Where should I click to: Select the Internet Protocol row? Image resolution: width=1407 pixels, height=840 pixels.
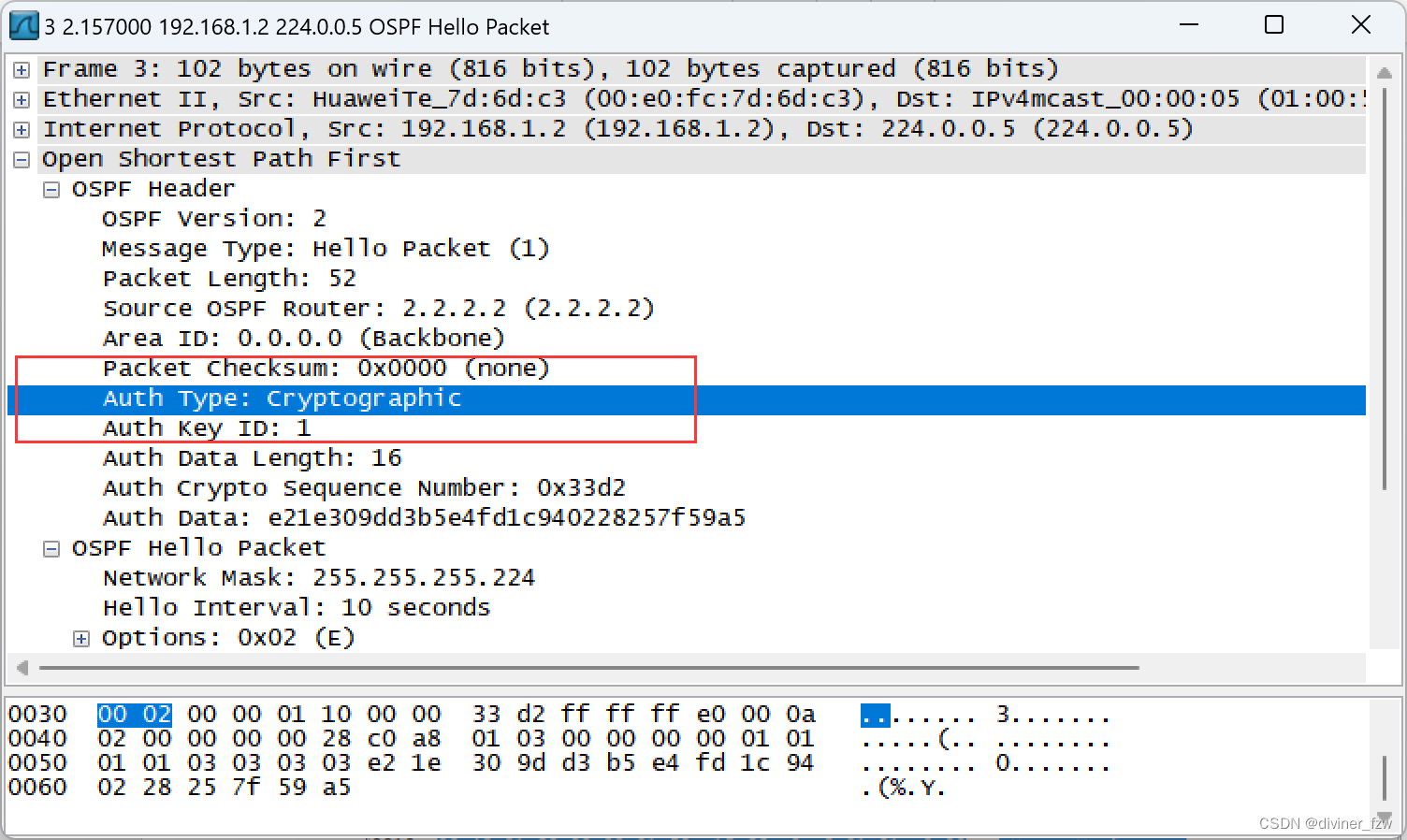click(x=702, y=129)
